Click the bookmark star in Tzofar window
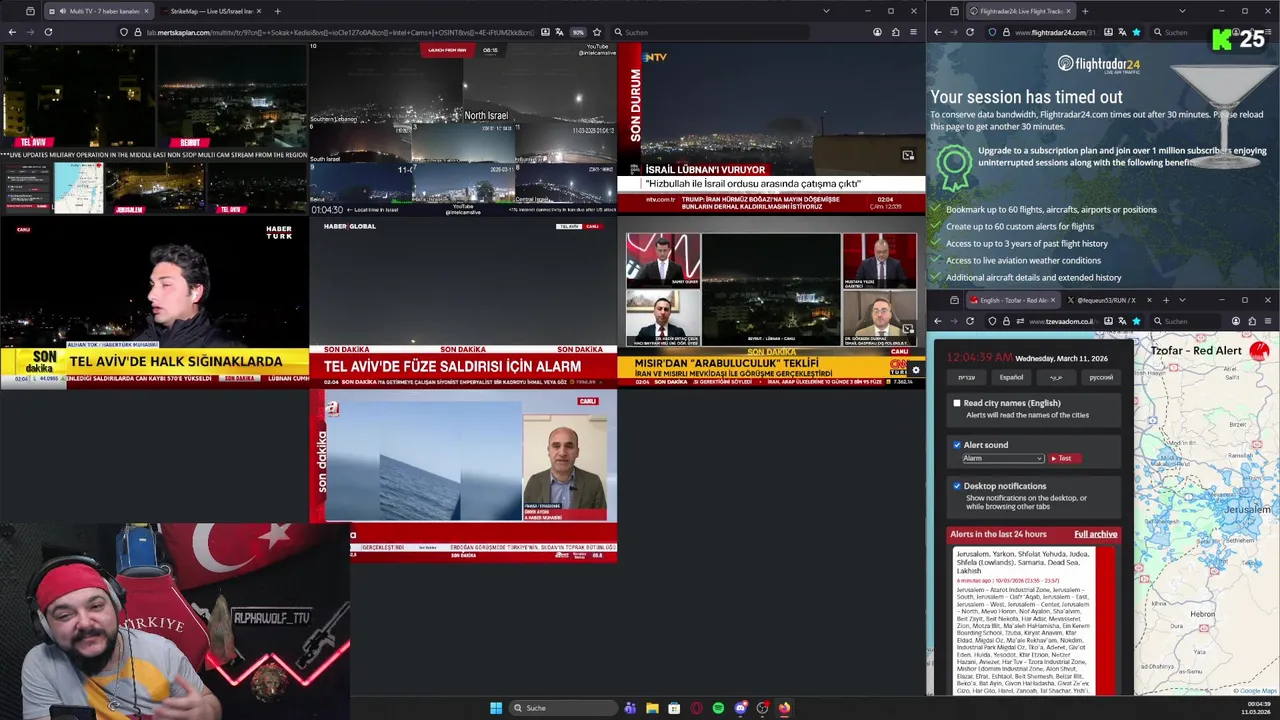Image resolution: width=1280 pixels, height=720 pixels. [x=1137, y=321]
